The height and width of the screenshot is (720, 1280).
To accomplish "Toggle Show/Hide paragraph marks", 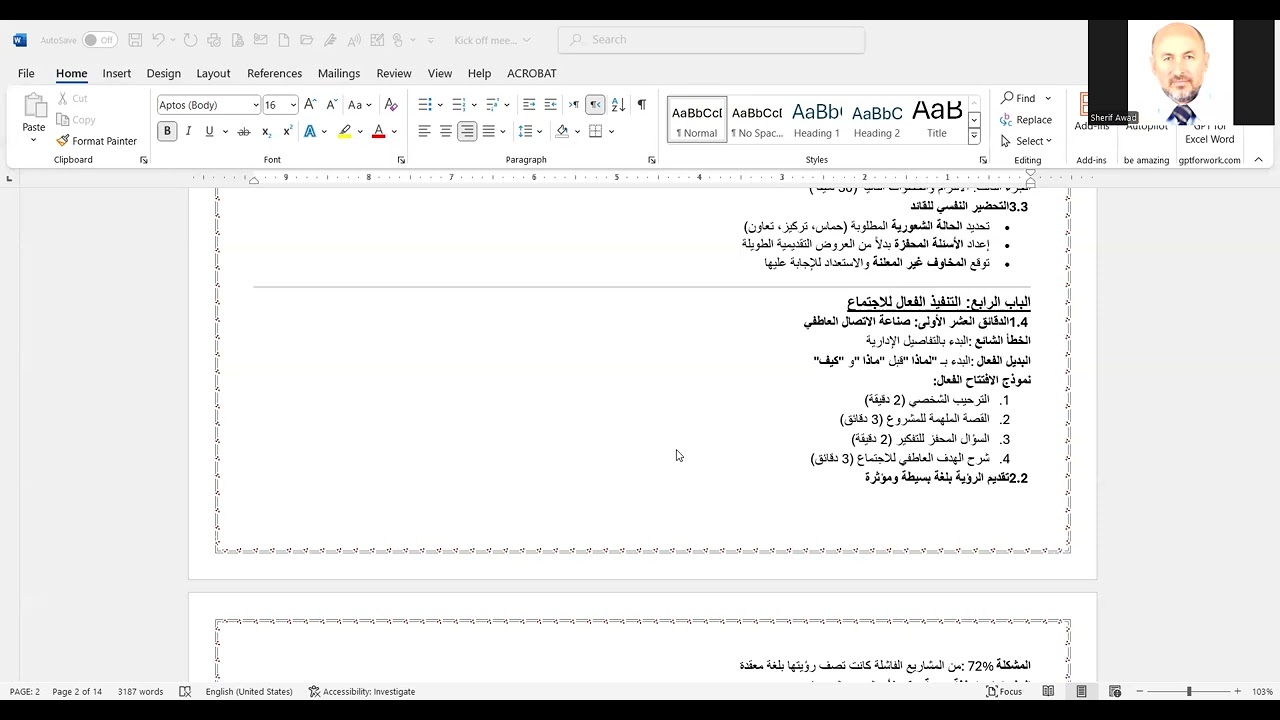I will point(641,105).
